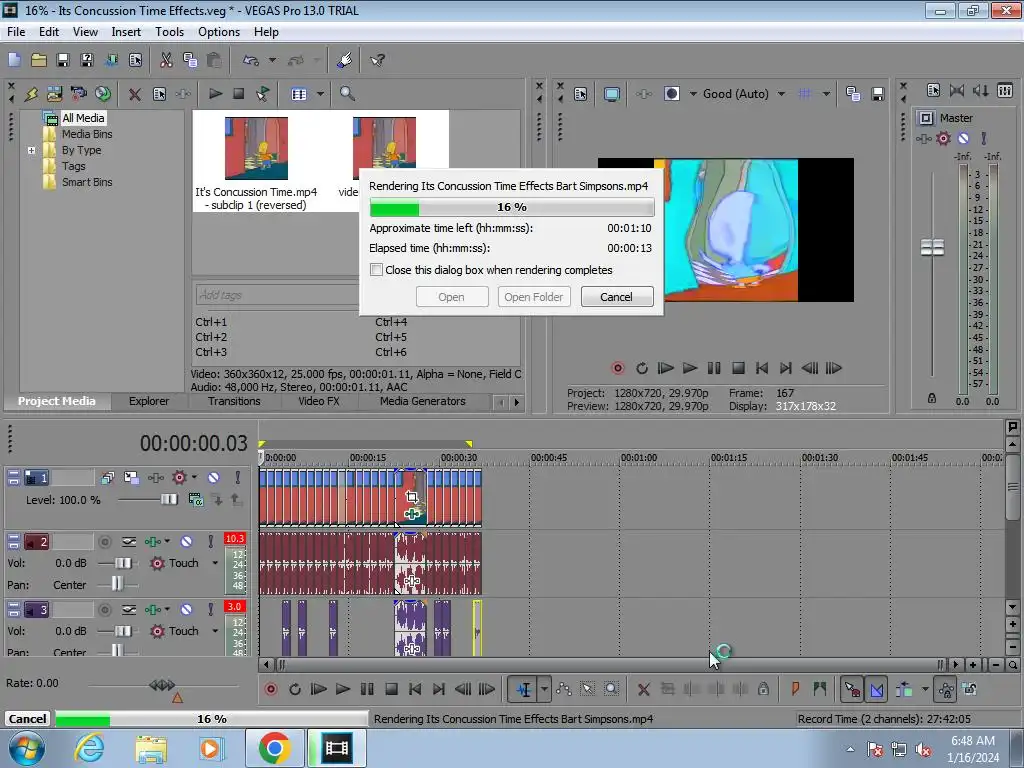Click the Undo arrow icon
Screen dimensions: 1024x768
251,60
